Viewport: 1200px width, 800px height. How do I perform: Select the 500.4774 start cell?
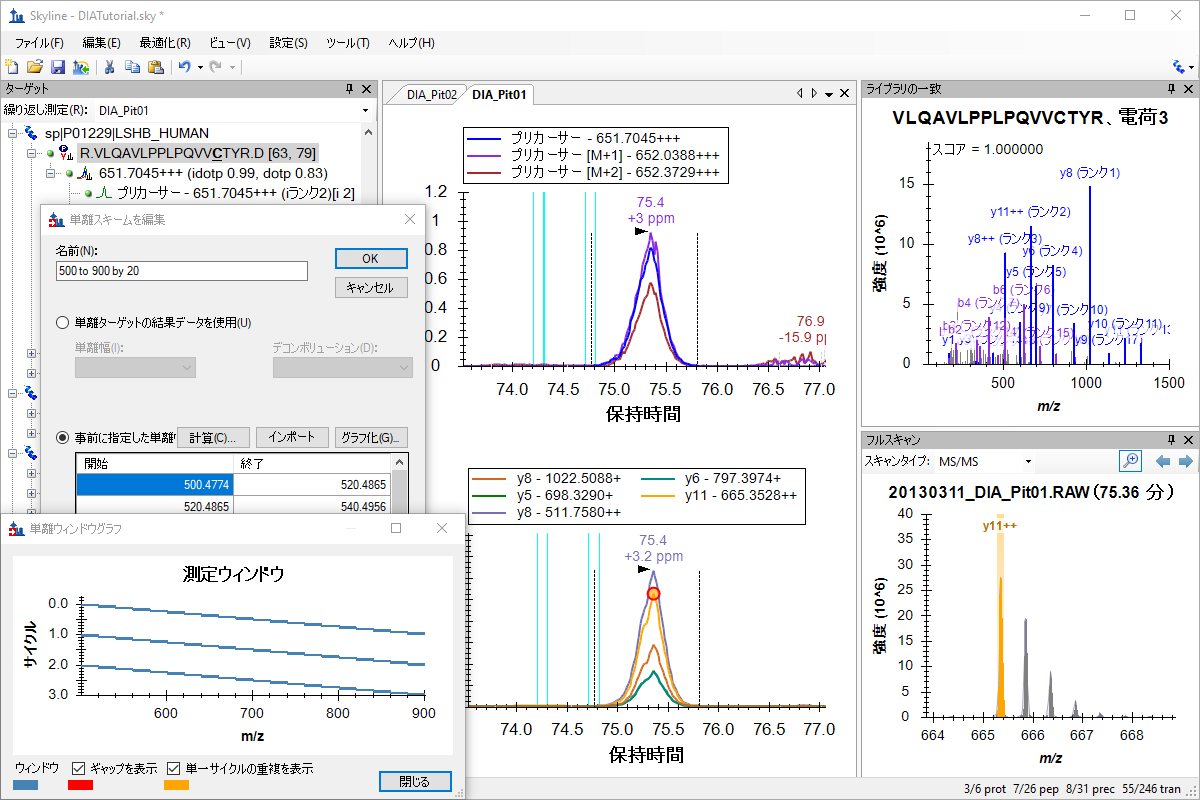(x=155, y=485)
